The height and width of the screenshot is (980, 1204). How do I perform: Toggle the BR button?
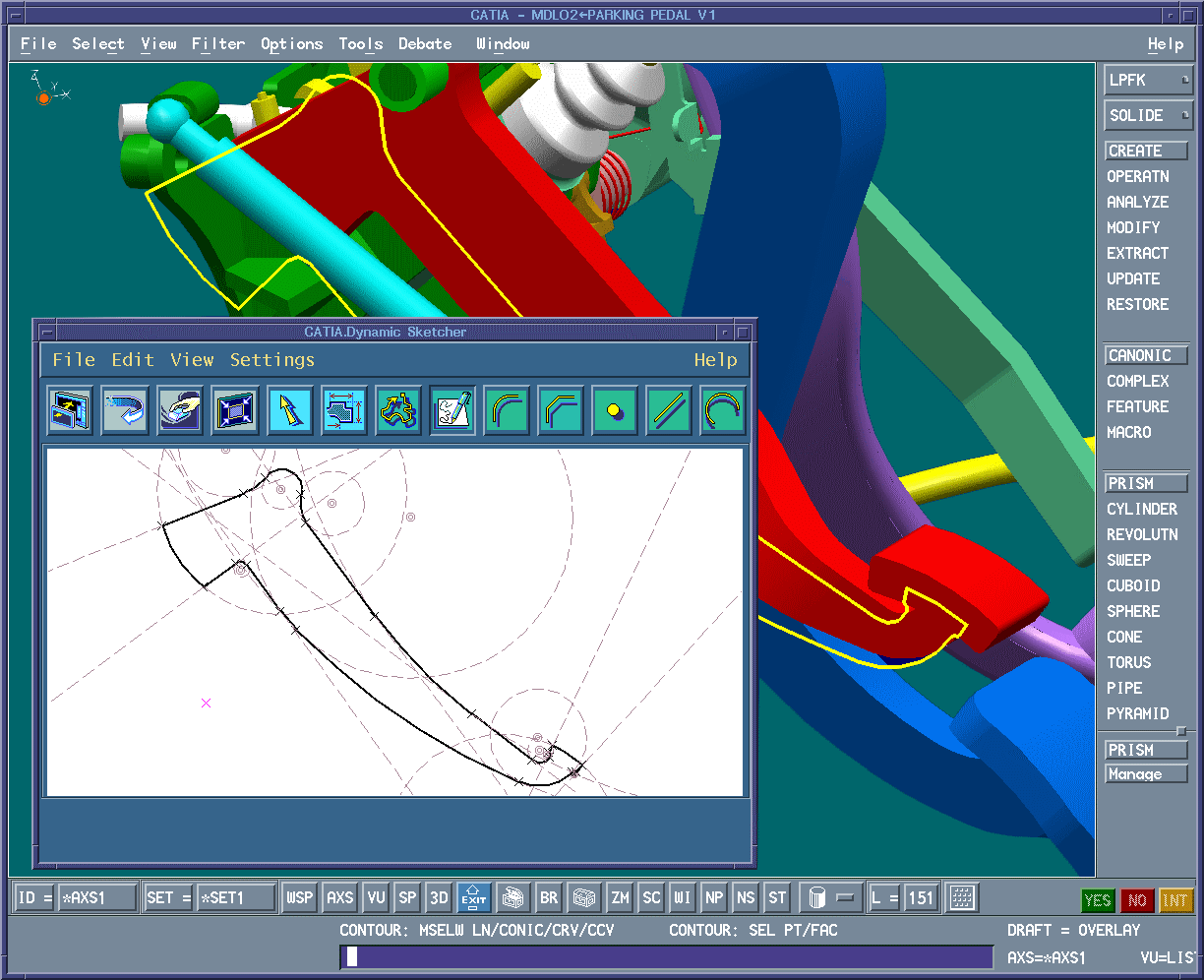coord(549,897)
